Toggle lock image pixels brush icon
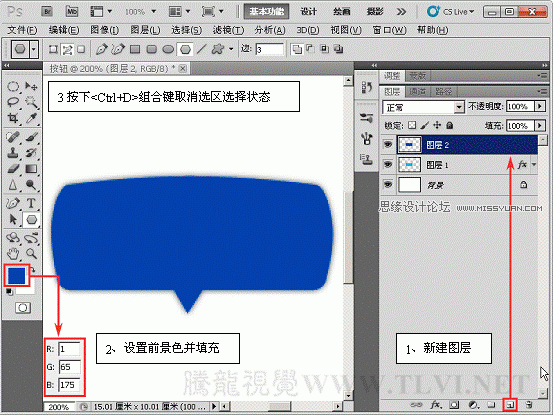The height and width of the screenshot is (415, 553). click(425, 125)
